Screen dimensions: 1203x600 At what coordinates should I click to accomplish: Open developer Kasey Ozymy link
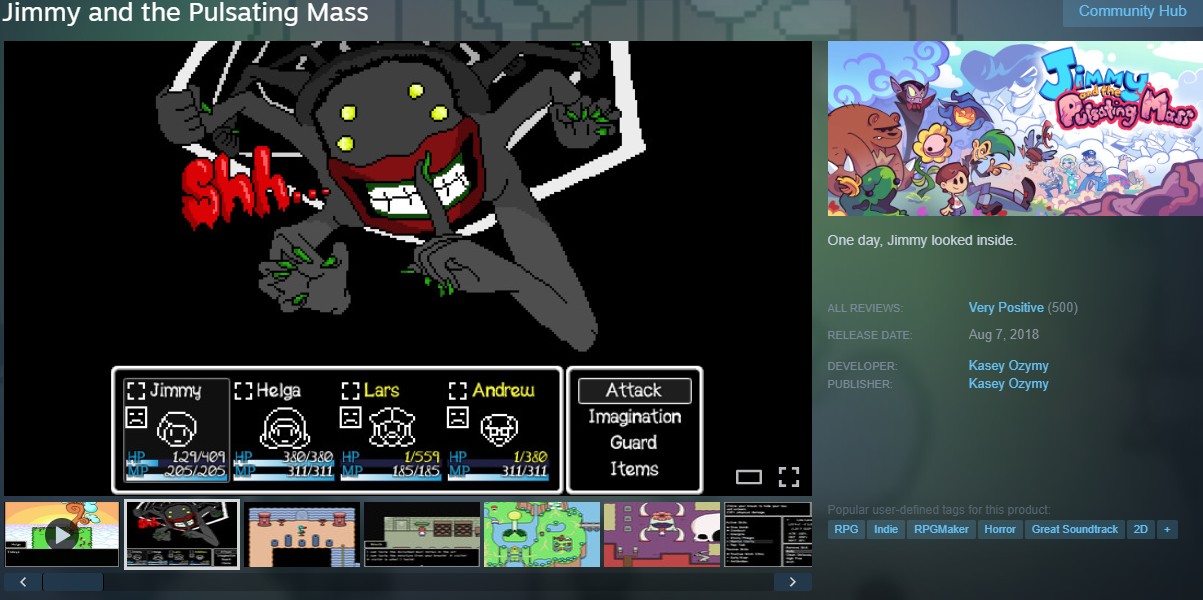tap(1008, 366)
